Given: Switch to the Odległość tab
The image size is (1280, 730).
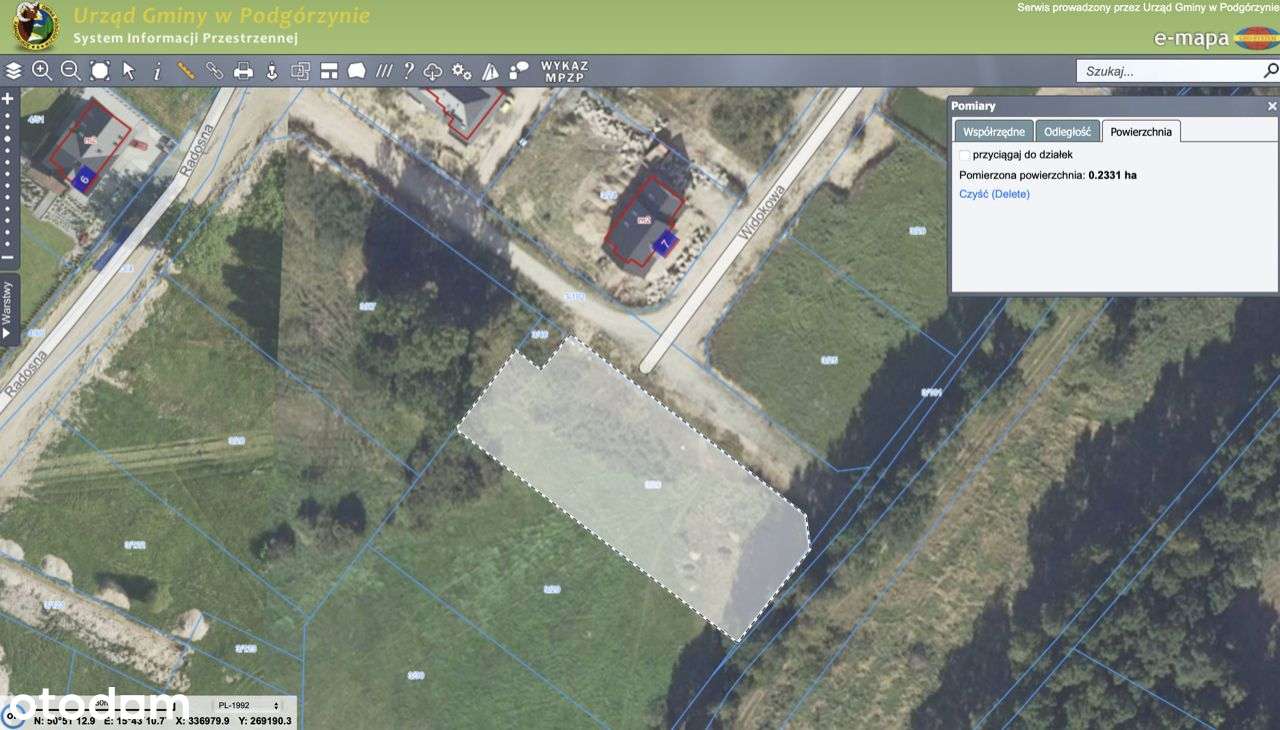Looking at the screenshot, I should point(1067,131).
